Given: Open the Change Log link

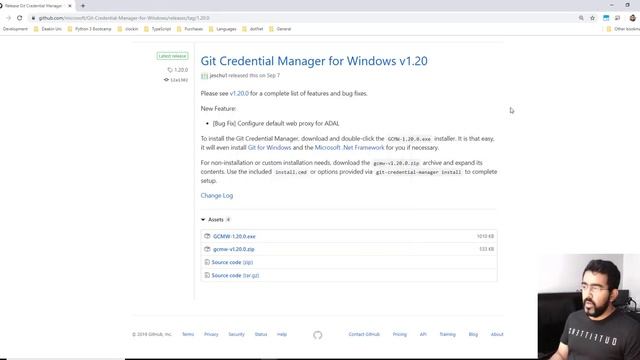Looking at the screenshot, I should [x=217, y=196].
